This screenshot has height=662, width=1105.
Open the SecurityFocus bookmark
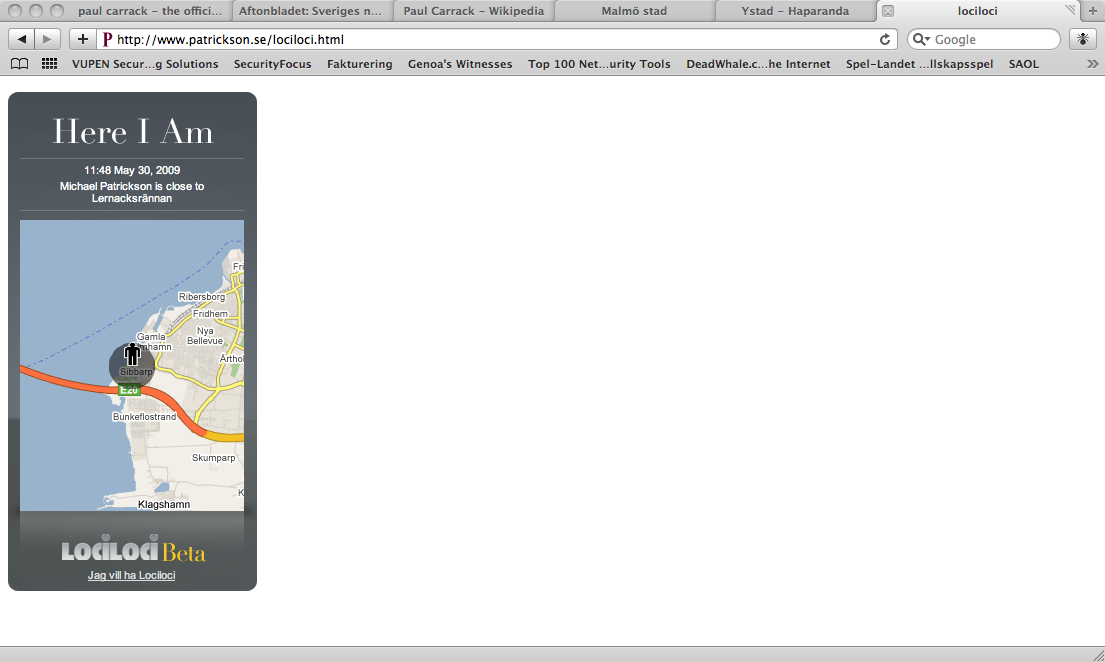[273, 64]
